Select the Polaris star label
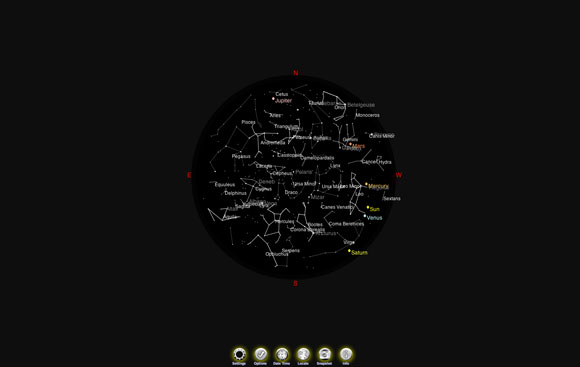The width and height of the screenshot is (580, 367). coord(304,172)
